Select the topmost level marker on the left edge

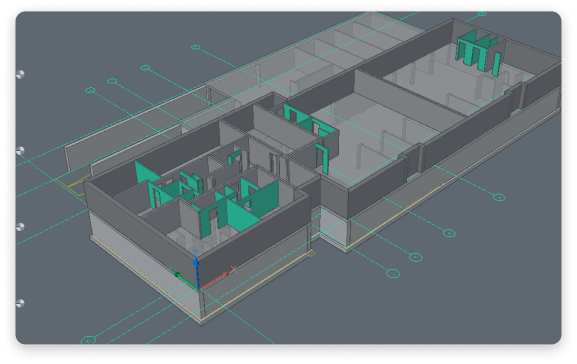[20, 74]
